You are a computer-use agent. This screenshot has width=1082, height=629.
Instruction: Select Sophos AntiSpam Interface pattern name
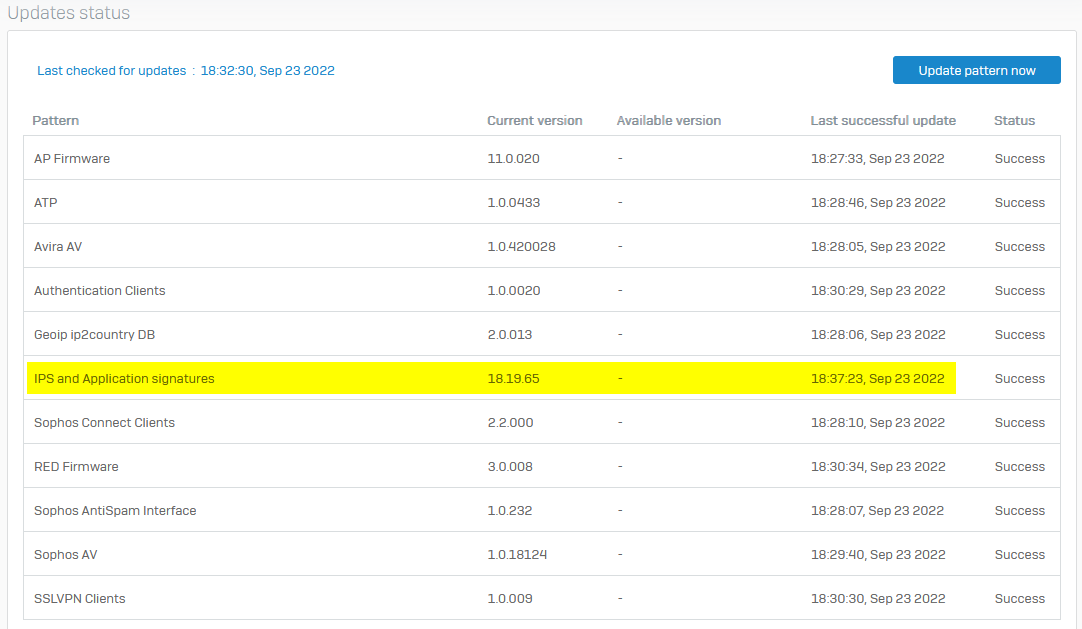[x=115, y=511]
